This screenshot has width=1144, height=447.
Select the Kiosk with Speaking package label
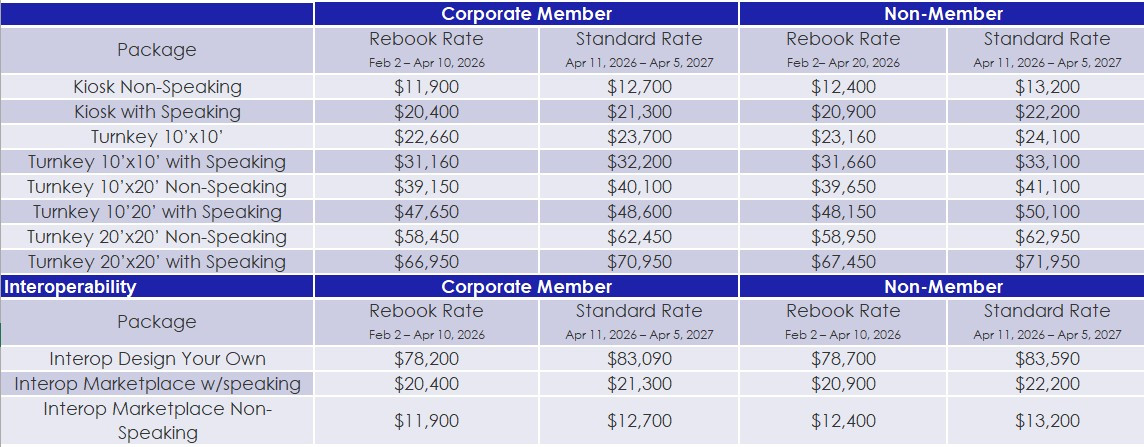coord(157,112)
